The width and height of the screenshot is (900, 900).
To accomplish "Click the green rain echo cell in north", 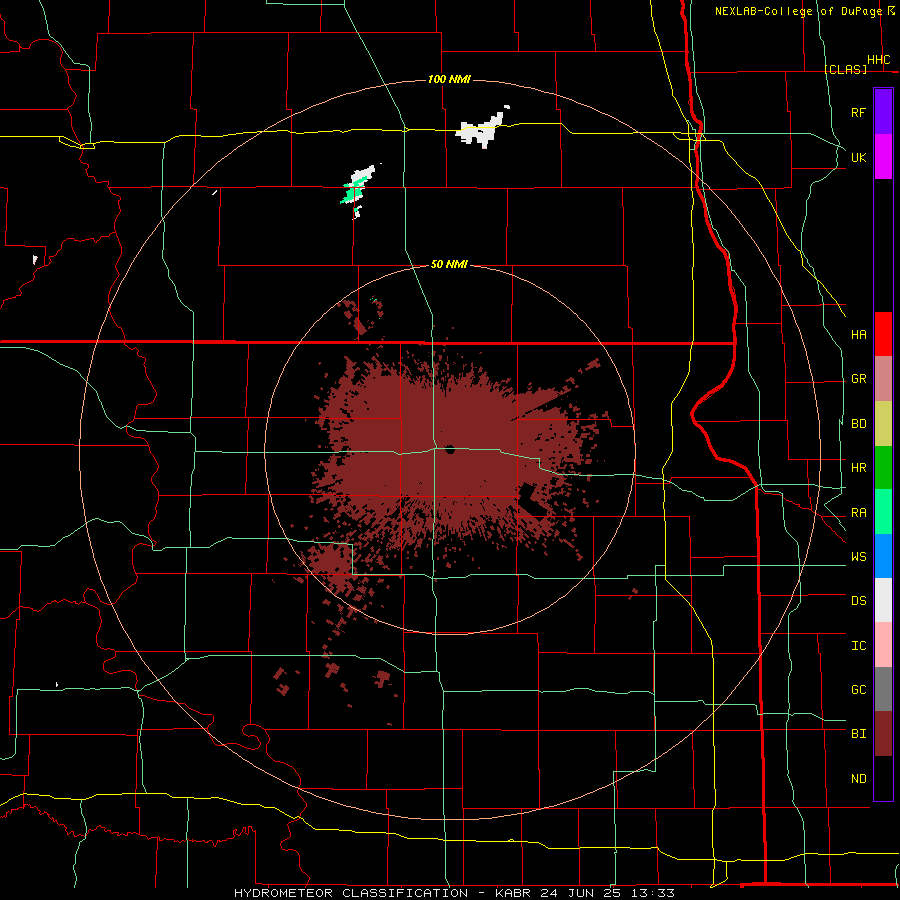I will [352, 191].
